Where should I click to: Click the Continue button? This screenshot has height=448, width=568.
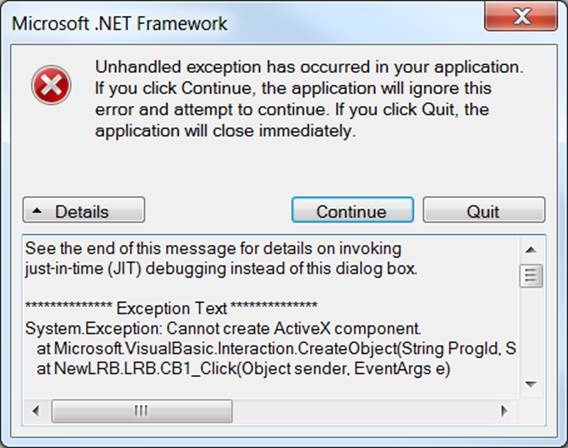352,210
